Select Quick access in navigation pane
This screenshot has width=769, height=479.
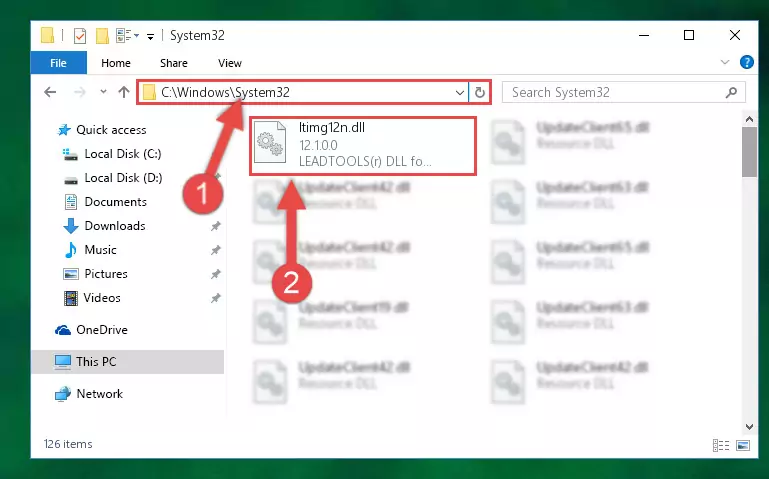point(111,129)
